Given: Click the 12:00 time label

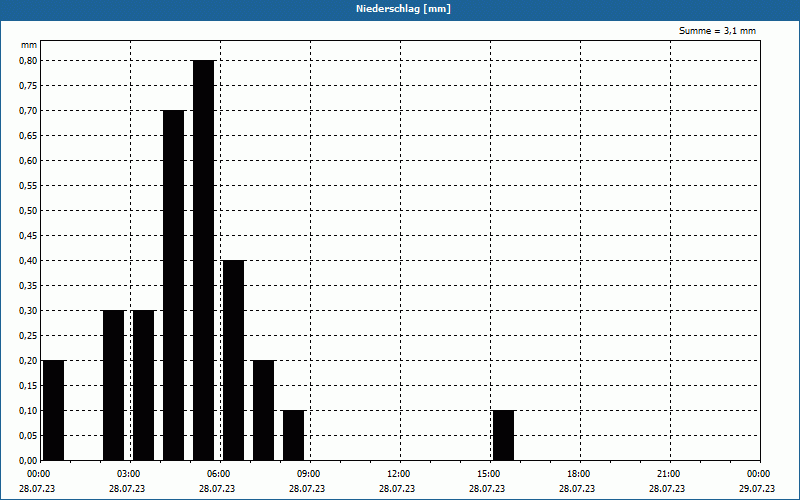Looking at the screenshot, I should point(398,474).
